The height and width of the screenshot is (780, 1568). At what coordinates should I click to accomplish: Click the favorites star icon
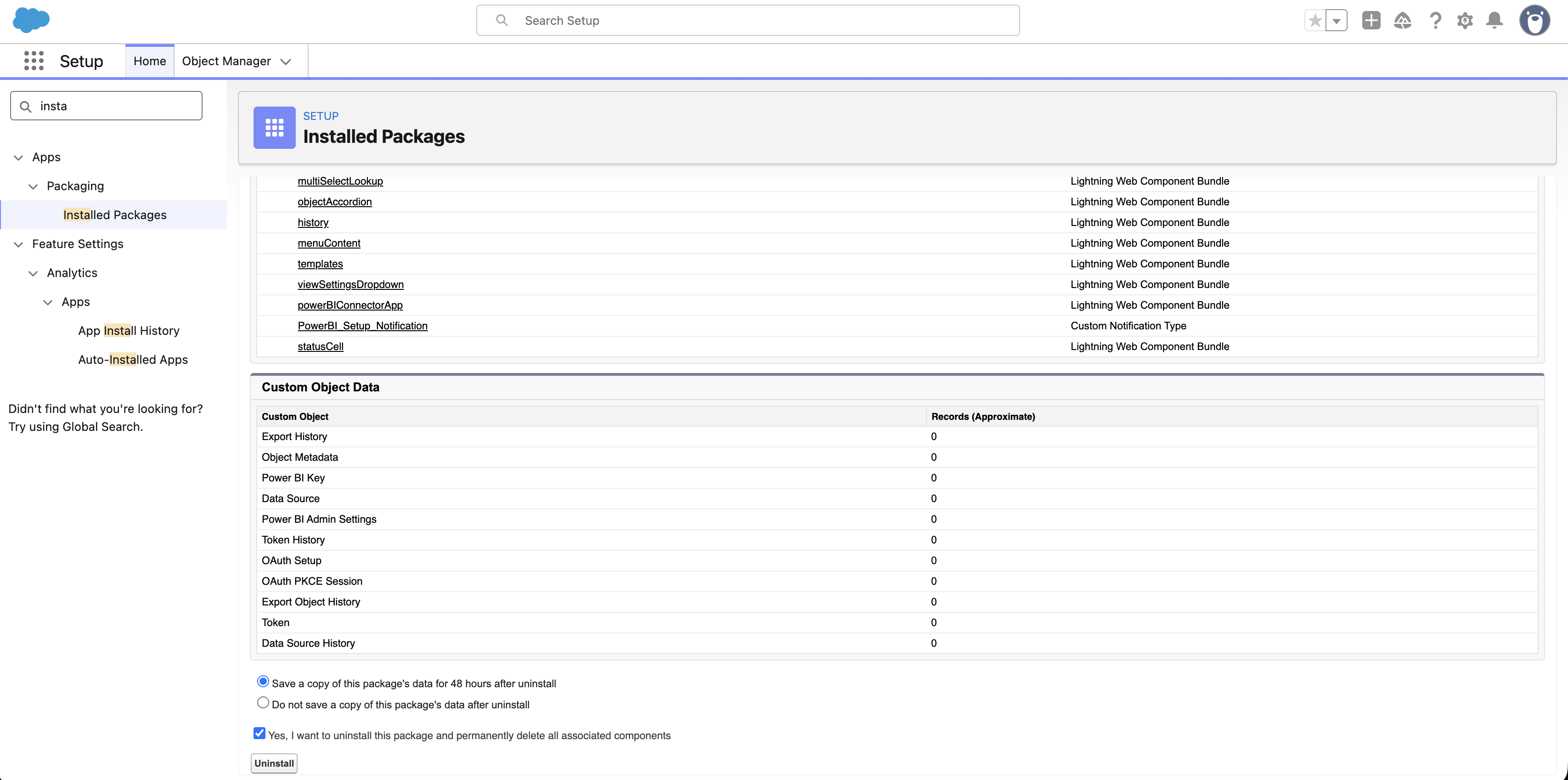1315,21
